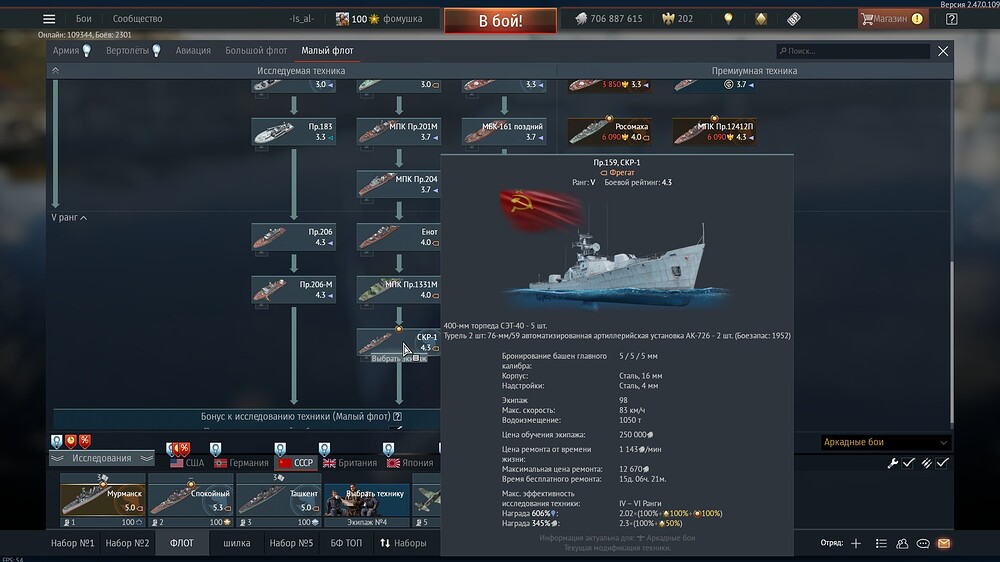The height and width of the screenshot is (562, 1000).
Task: Select the Ташкент crew slot
Action: coord(279,500)
